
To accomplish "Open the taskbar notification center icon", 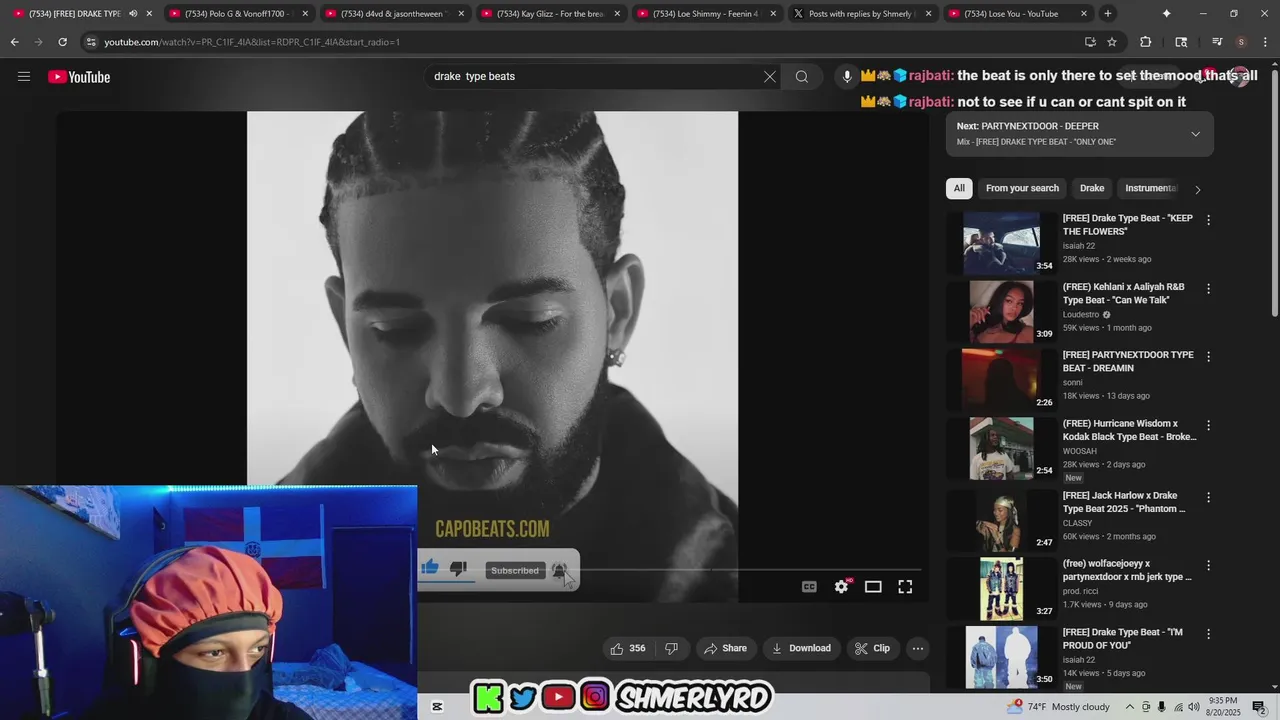I will pos(1259,707).
